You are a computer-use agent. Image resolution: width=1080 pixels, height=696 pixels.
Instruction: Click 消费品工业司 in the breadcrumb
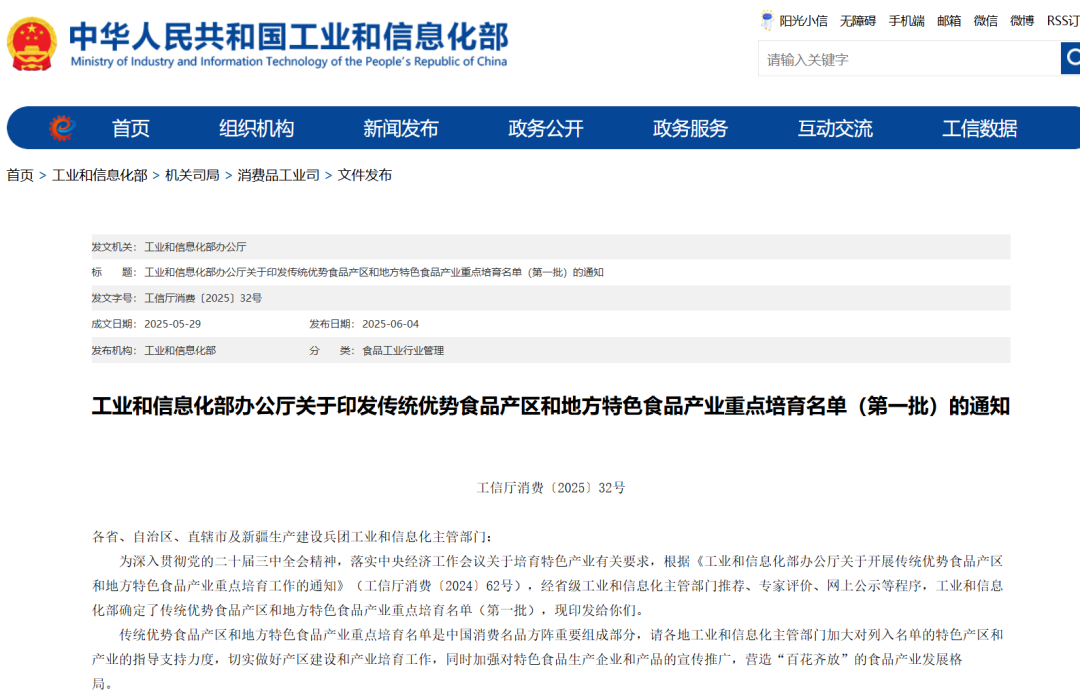(278, 175)
